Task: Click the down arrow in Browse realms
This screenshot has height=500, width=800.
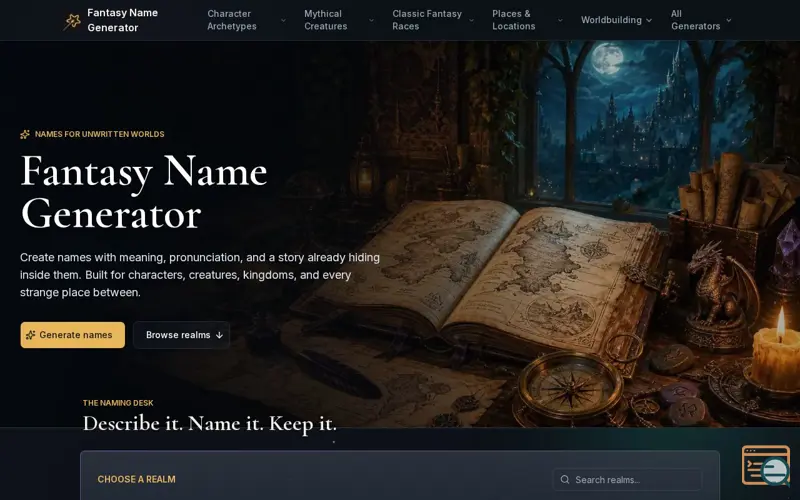Action: (219, 335)
